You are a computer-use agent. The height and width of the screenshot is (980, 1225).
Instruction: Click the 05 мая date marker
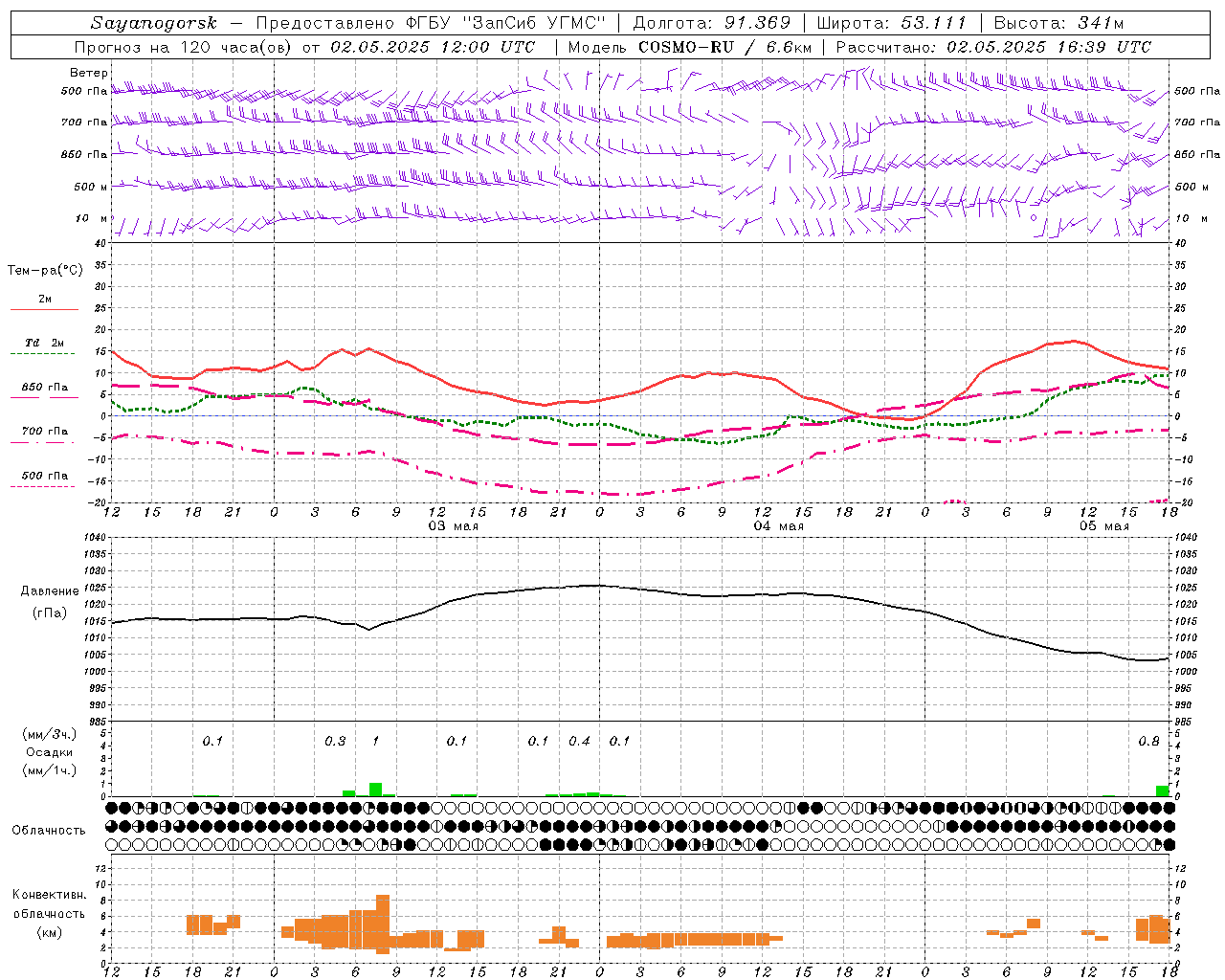(x=1103, y=526)
